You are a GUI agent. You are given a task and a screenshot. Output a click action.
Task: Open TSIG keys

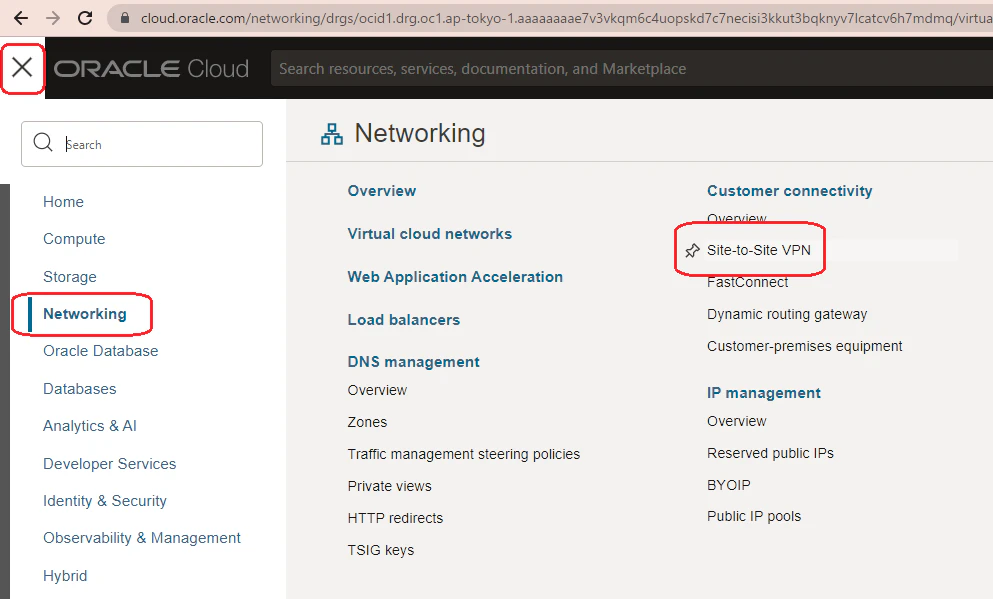[x=381, y=550]
